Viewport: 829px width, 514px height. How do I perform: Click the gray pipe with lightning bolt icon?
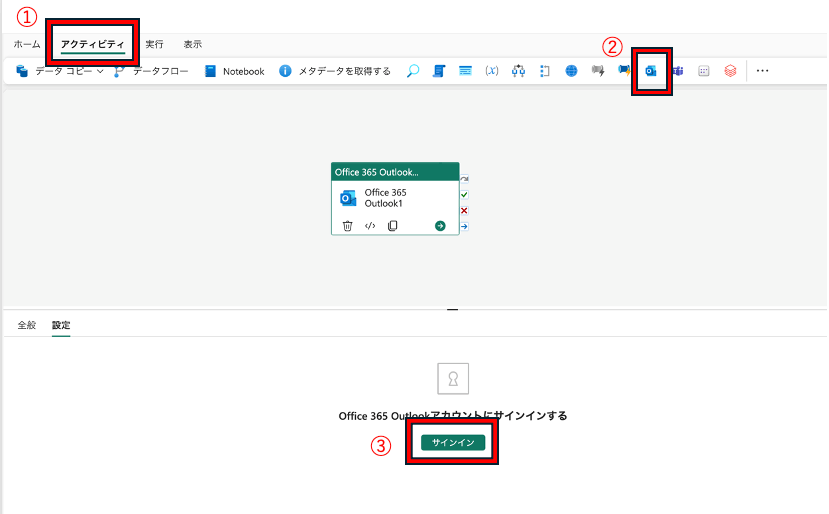pyautogui.click(x=598, y=71)
